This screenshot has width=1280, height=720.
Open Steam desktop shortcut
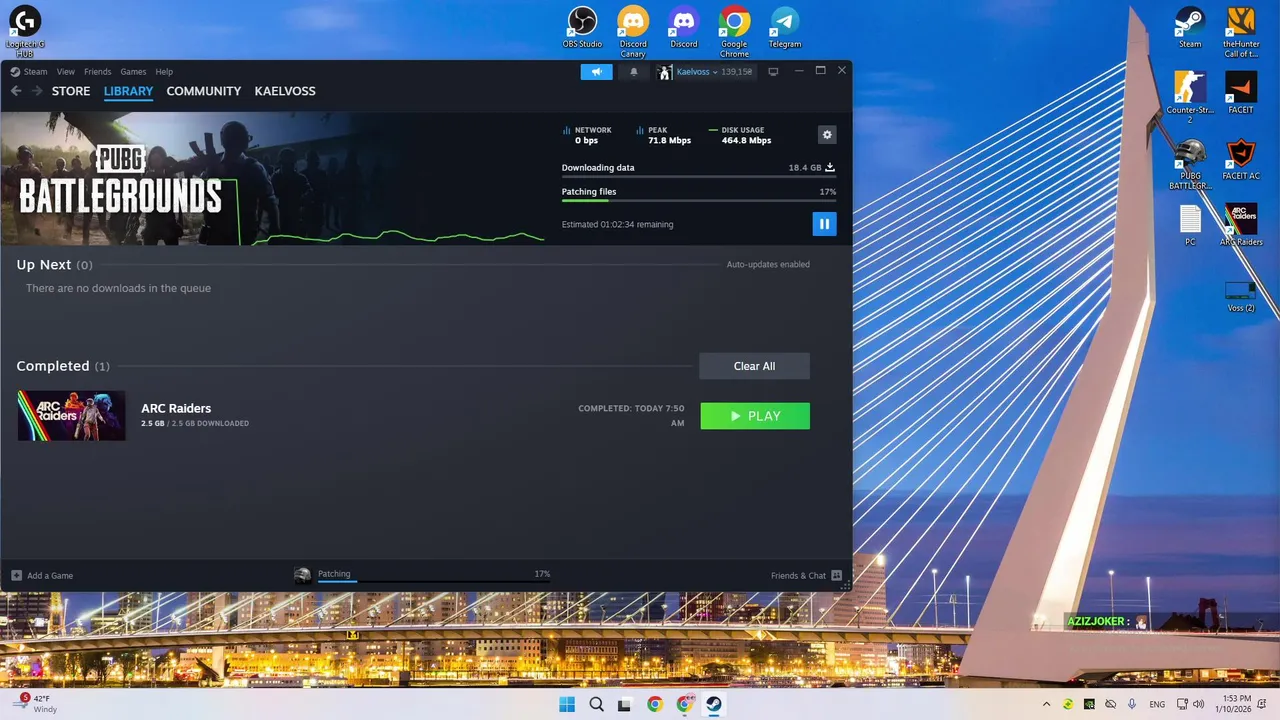tap(1190, 28)
